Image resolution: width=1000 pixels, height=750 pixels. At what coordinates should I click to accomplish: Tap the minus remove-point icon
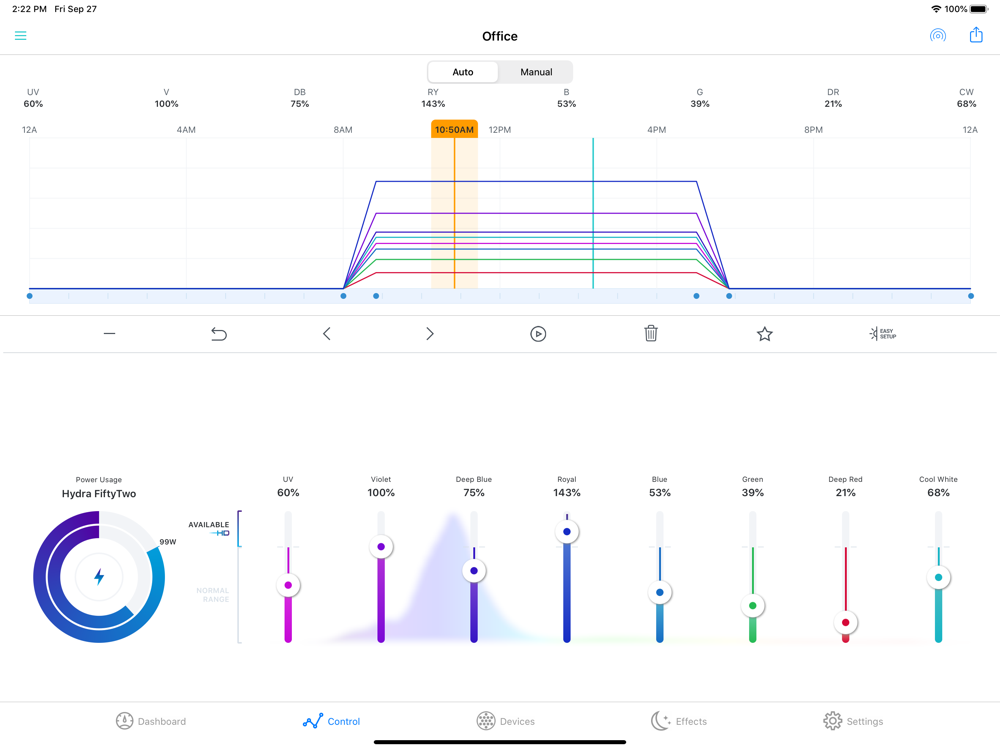point(110,334)
